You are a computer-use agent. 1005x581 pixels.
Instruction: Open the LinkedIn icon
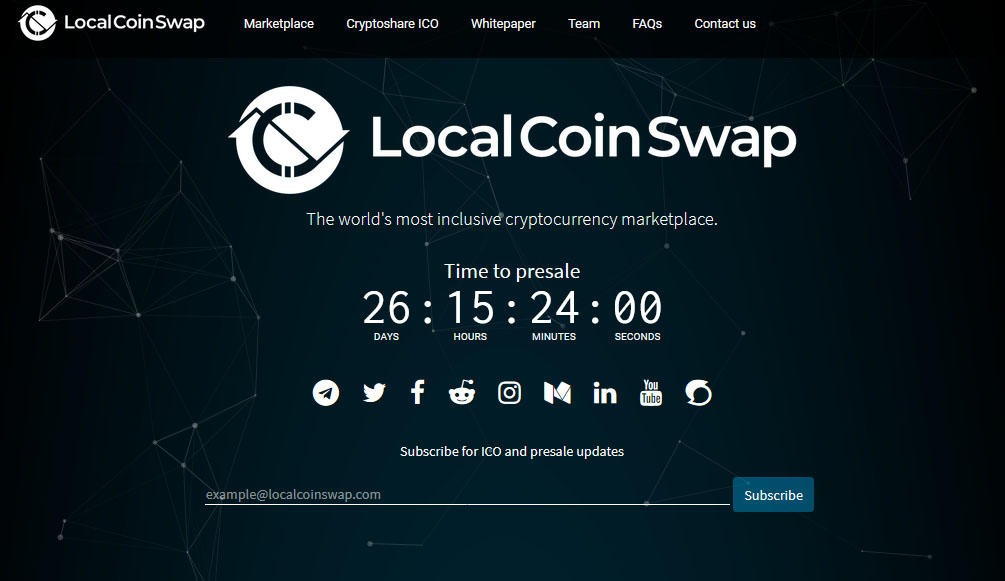click(x=605, y=393)
